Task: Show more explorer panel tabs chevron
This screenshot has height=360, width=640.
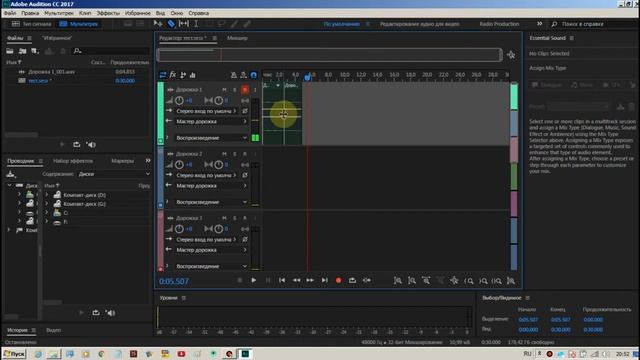Action: [148, 161]
